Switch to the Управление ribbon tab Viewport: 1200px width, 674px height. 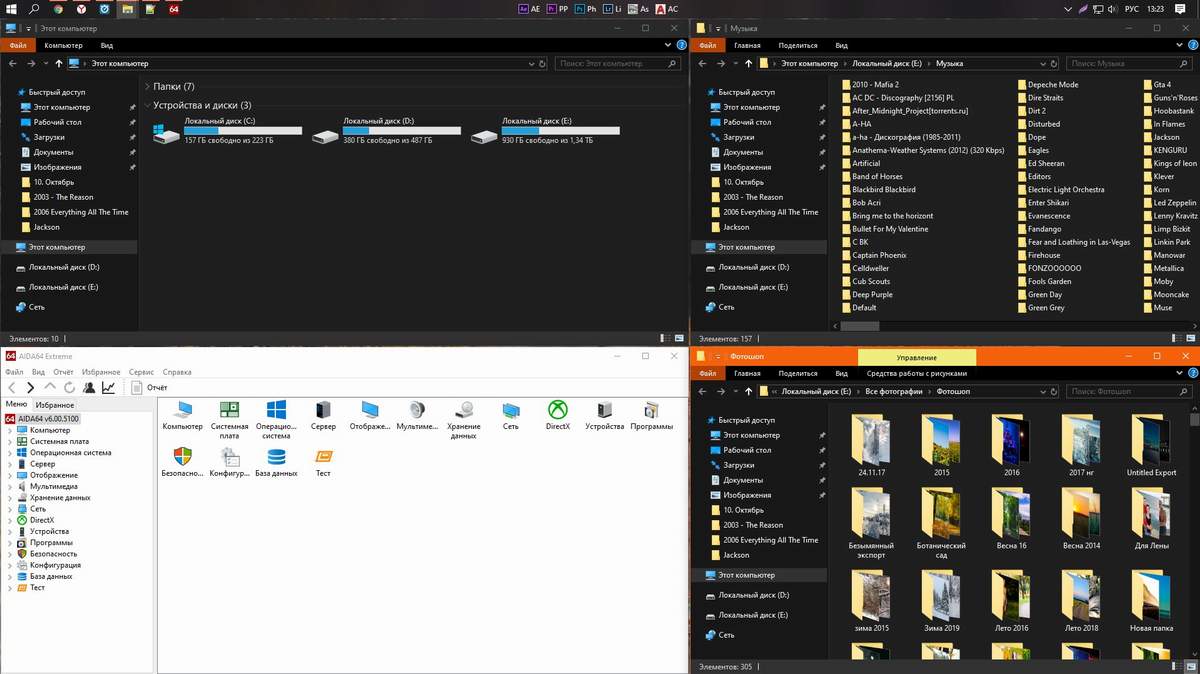tap(916, 357)
